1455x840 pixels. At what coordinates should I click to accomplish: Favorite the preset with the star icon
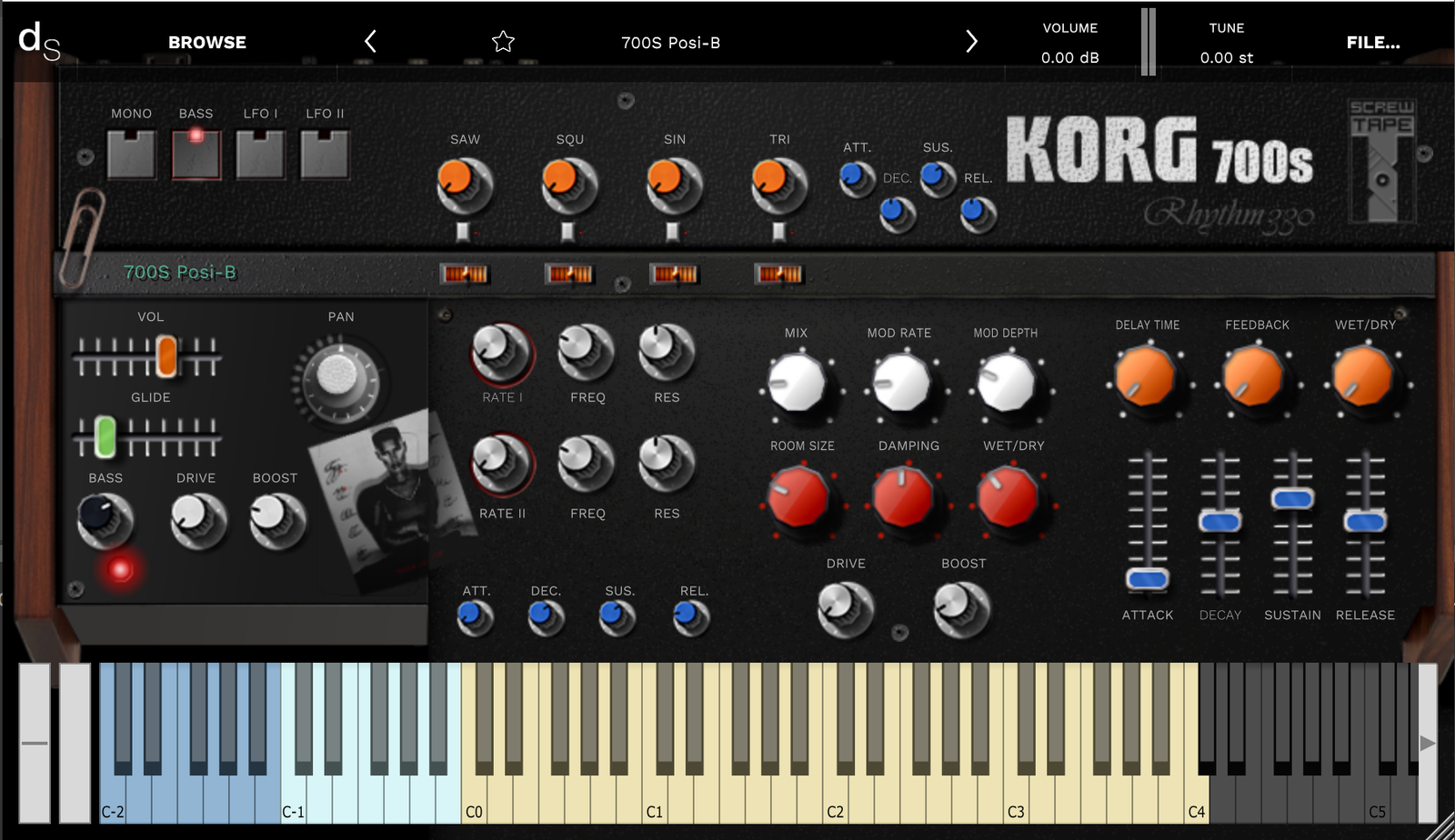point(503,42)
